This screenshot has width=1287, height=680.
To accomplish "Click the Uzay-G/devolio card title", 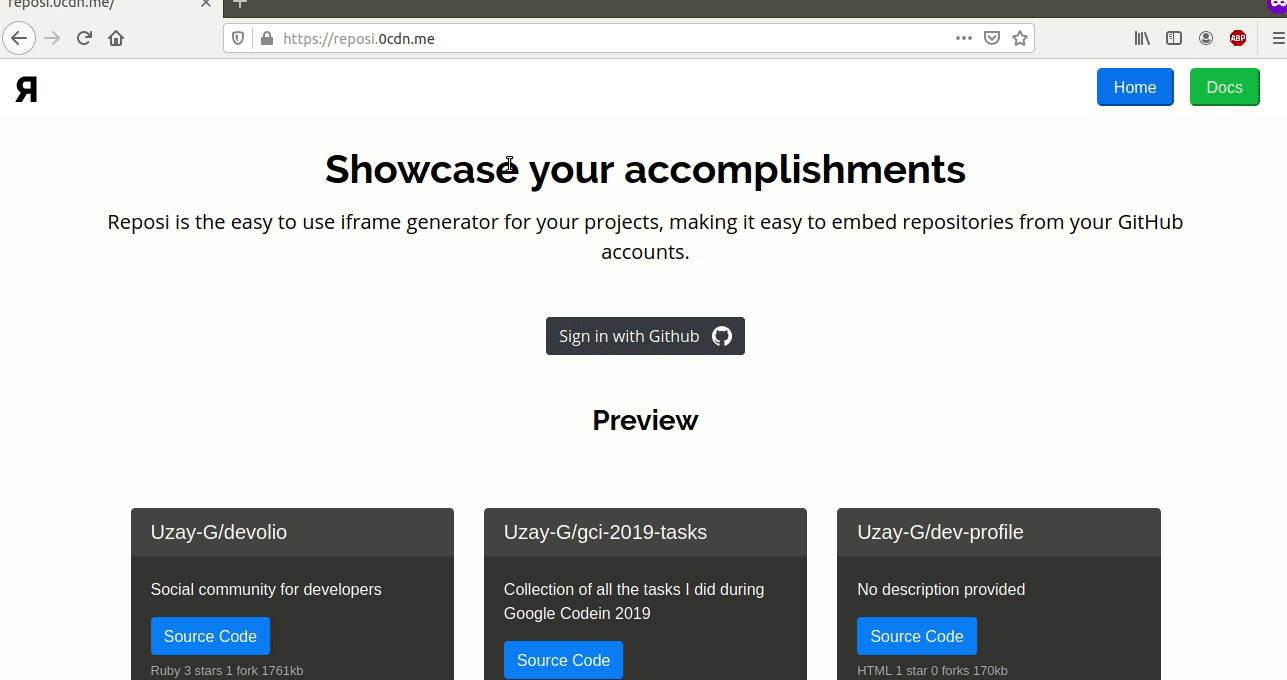I will (x=219, y=532).
